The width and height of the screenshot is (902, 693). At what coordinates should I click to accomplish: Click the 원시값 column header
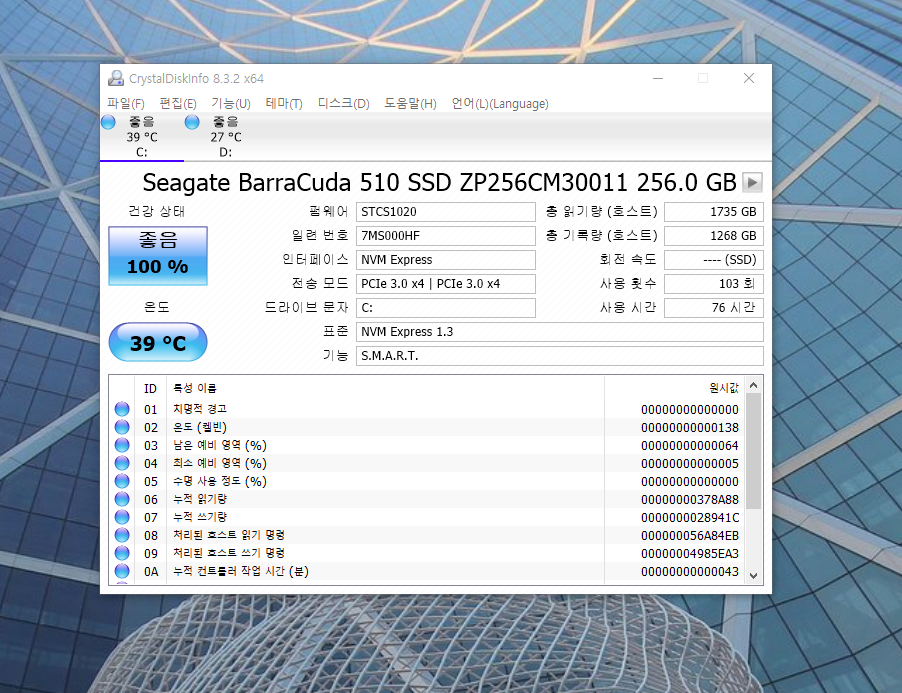tap(674, 388)
